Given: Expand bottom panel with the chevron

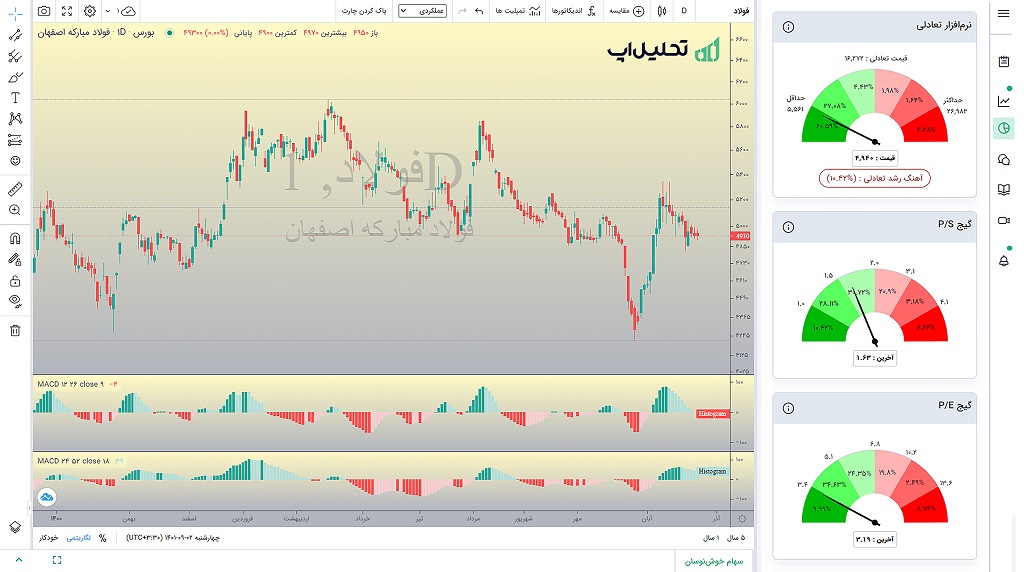Looking at the screenshot, I should (18, 560).
